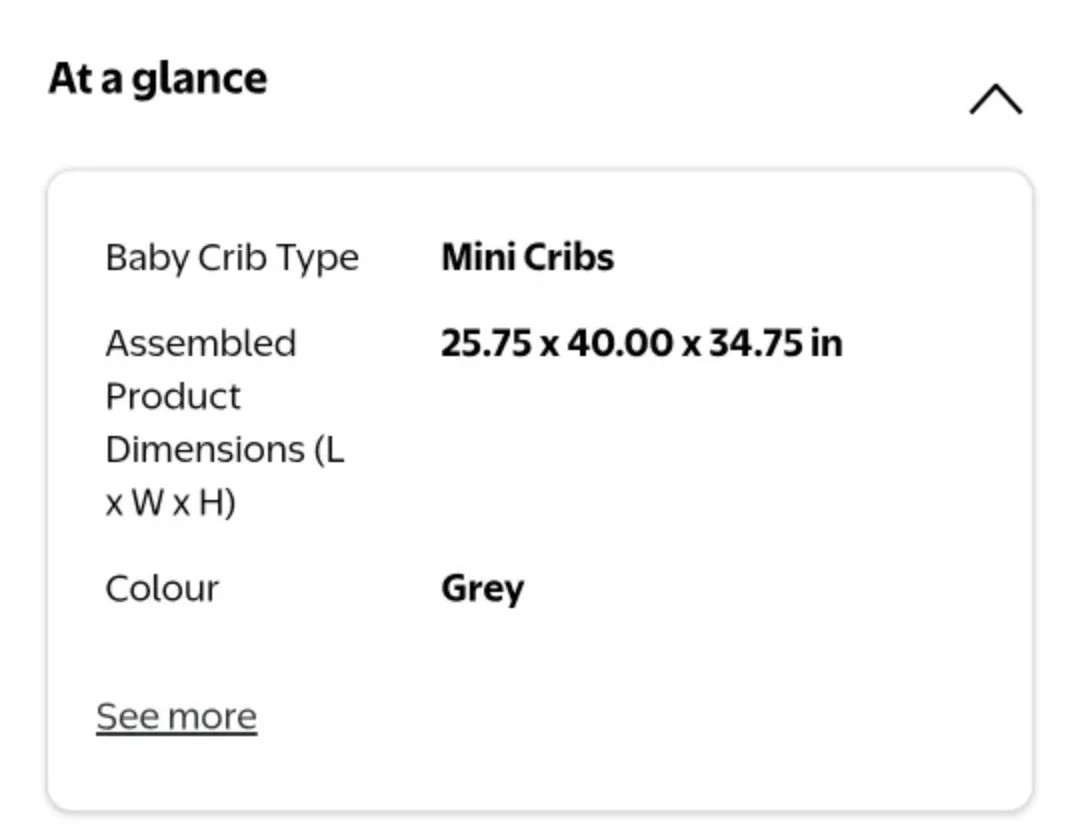The width and height of the screenshot is (1080, 834).
Task: Click the At a glance heading
Action: pos(158,78)
